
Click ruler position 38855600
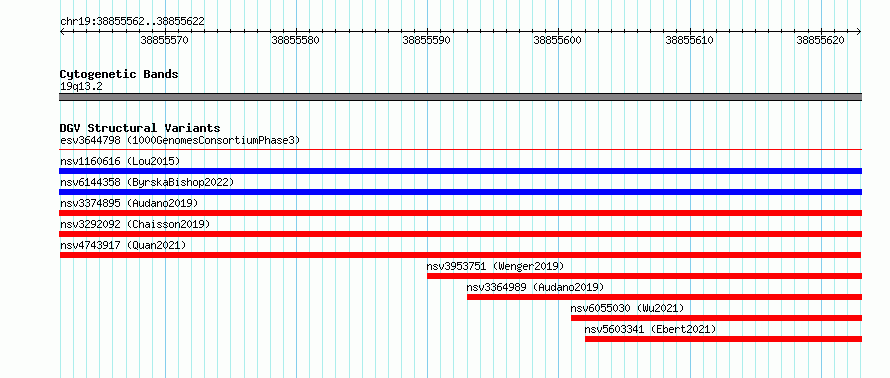(x=558, y=40)
